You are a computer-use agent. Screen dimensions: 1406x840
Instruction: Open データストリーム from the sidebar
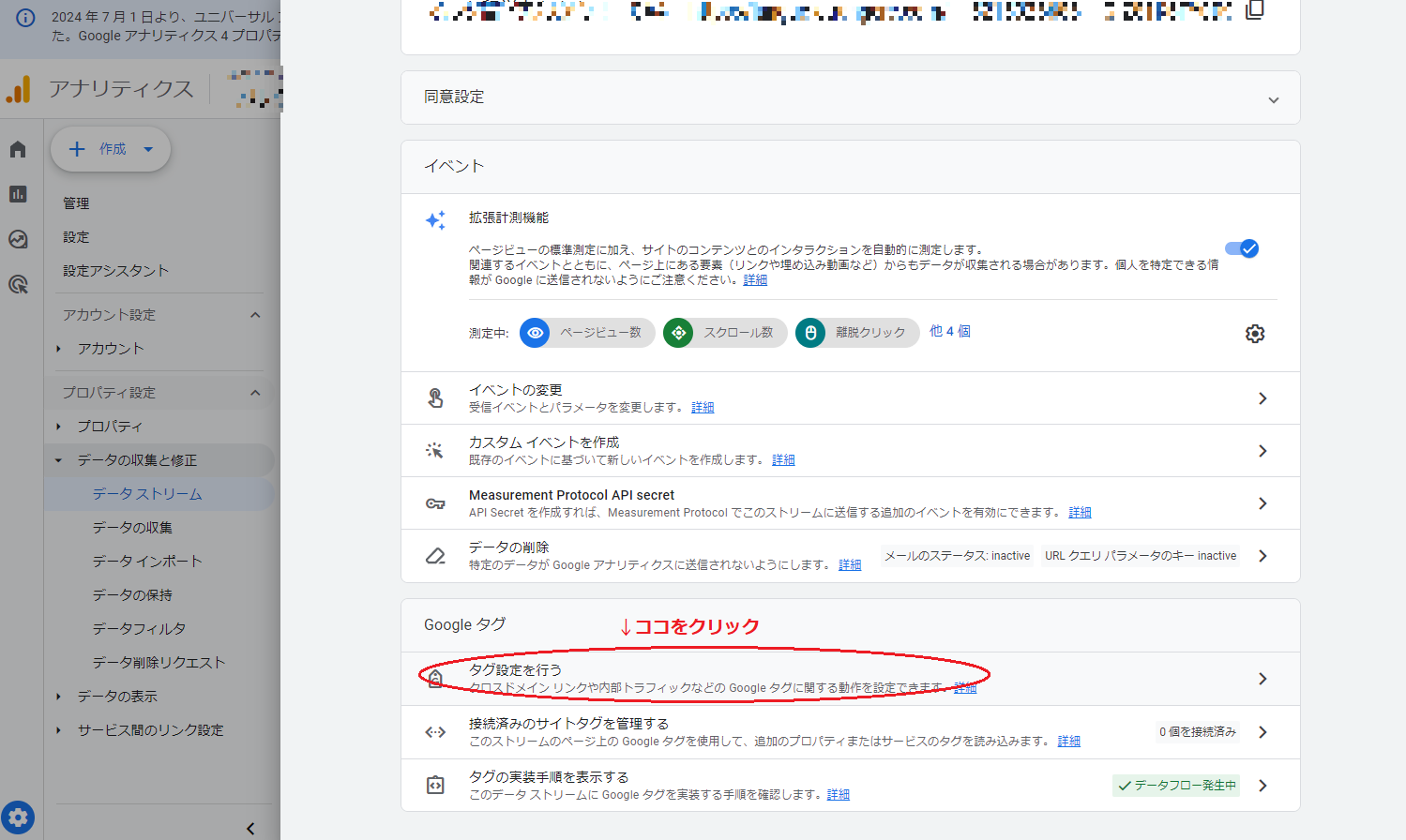[x=147, y=492]
